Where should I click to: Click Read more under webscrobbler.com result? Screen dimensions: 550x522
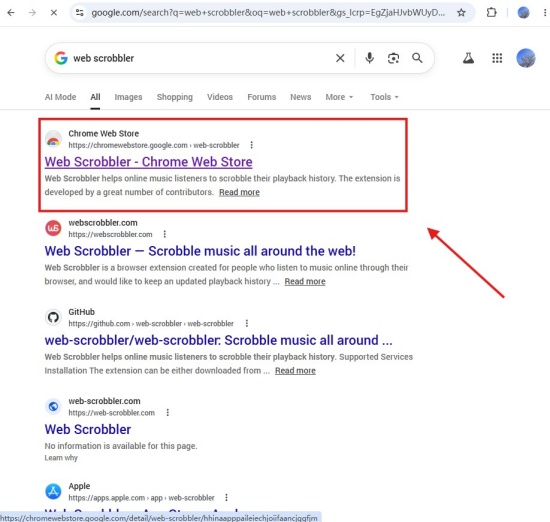305,281
